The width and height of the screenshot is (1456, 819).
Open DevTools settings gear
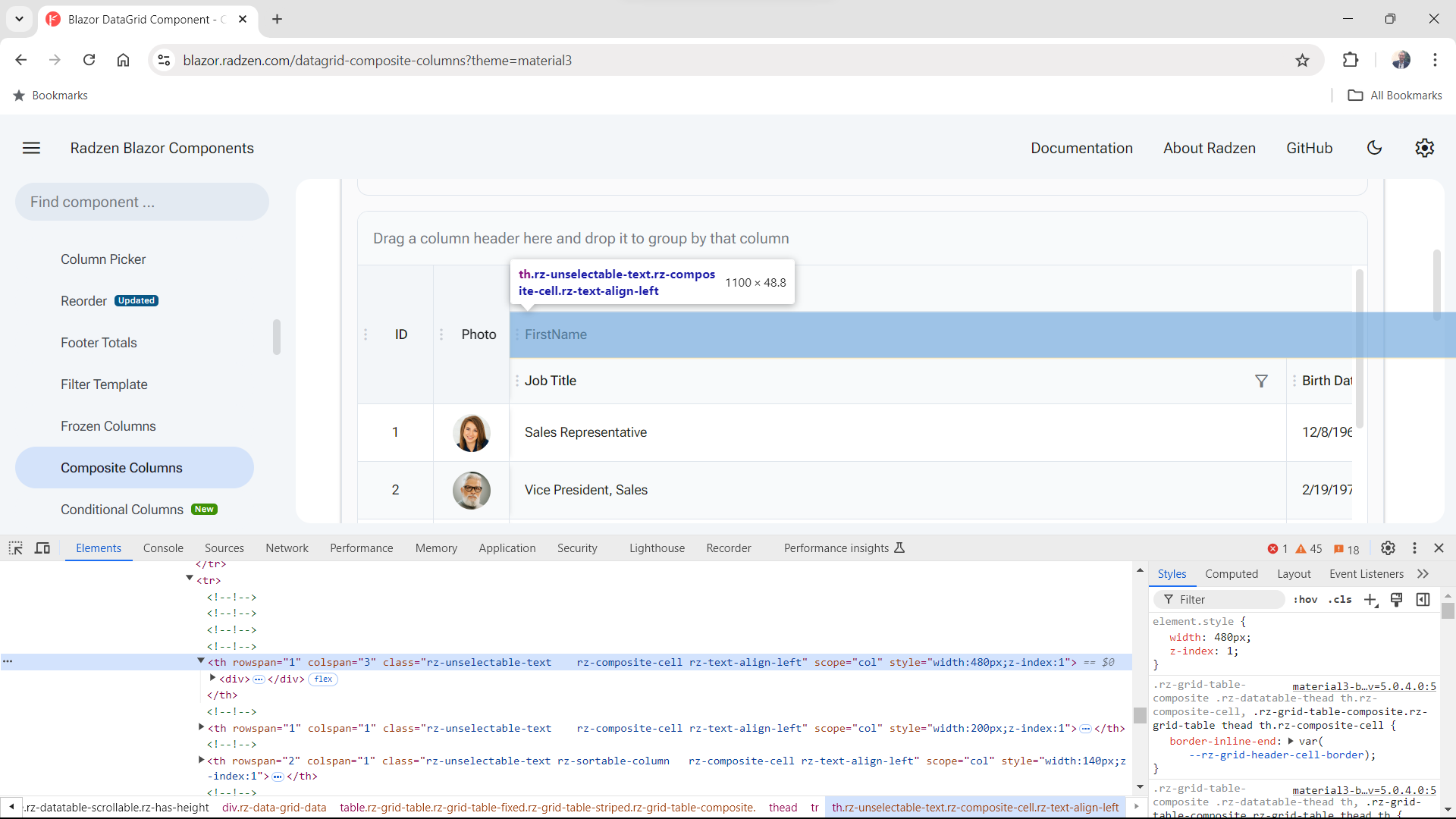[x=1388, y=548]
